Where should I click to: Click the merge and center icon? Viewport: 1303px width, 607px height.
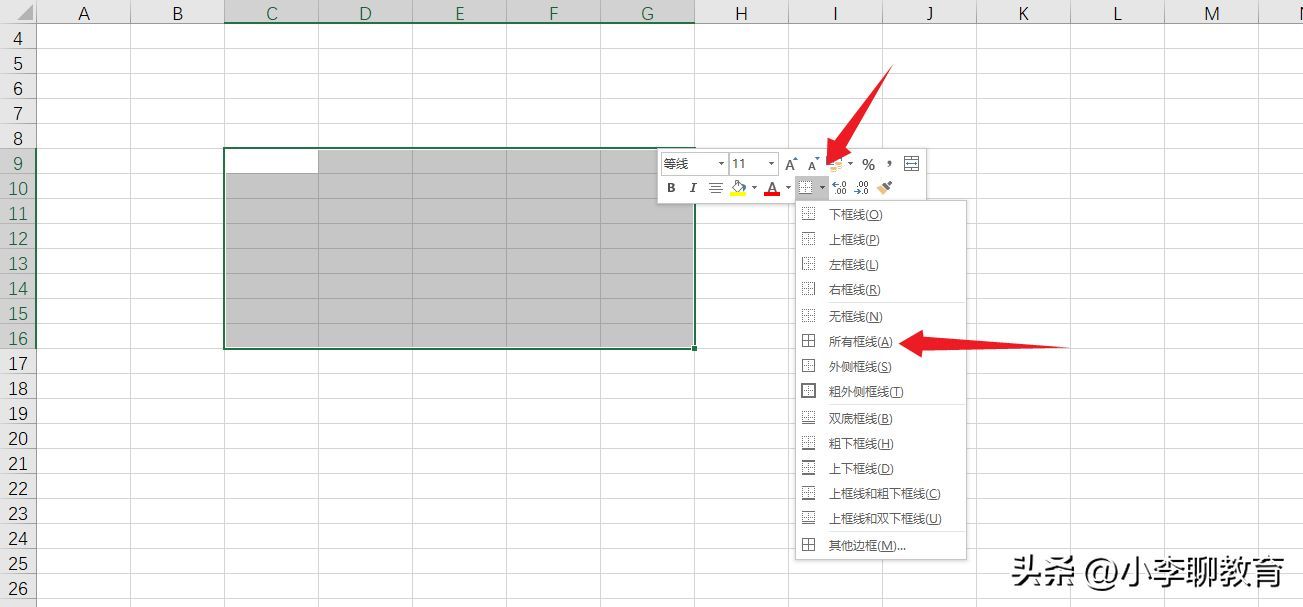(911, 164)
